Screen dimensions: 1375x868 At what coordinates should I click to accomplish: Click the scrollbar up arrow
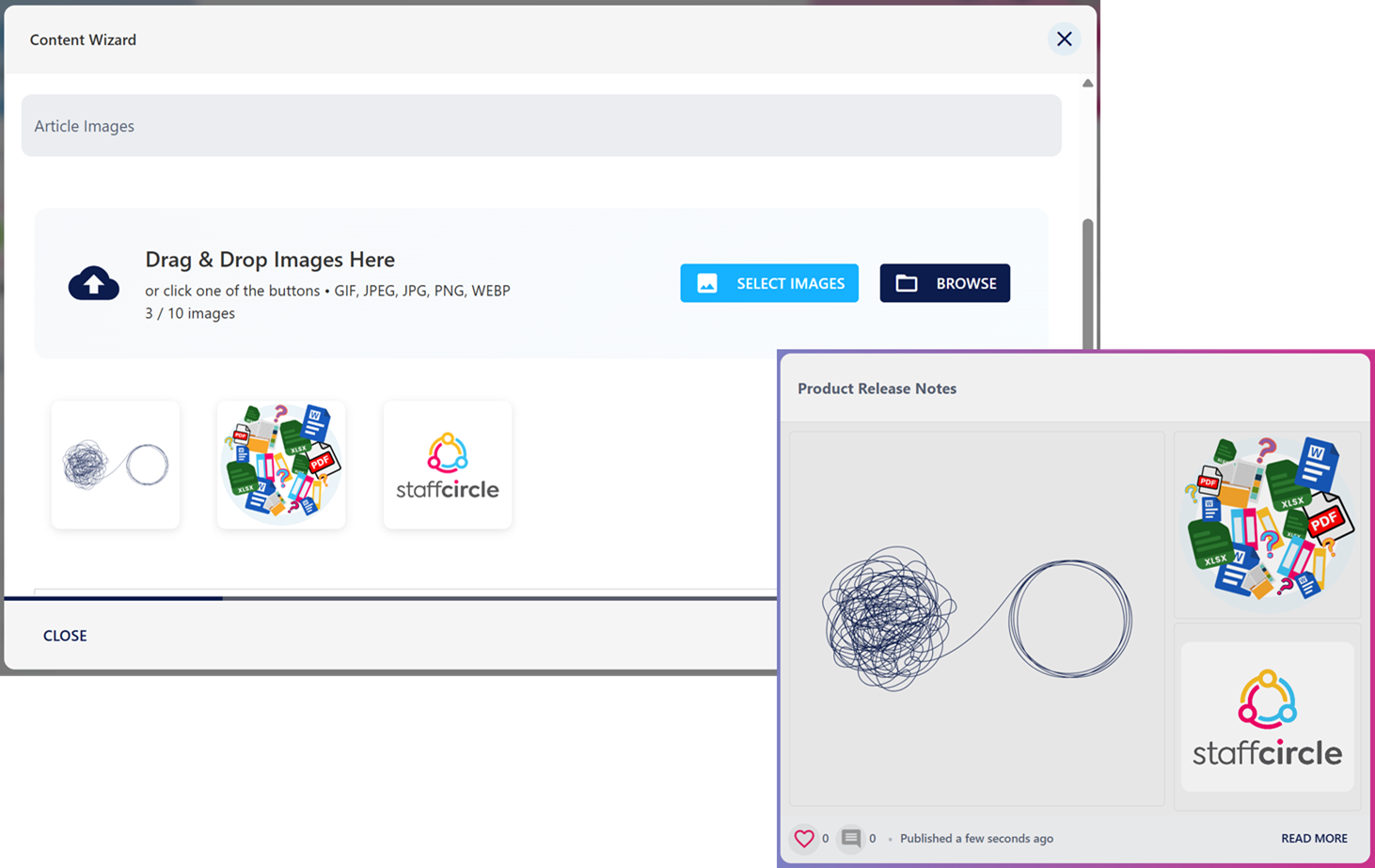tap(1087, 84)
